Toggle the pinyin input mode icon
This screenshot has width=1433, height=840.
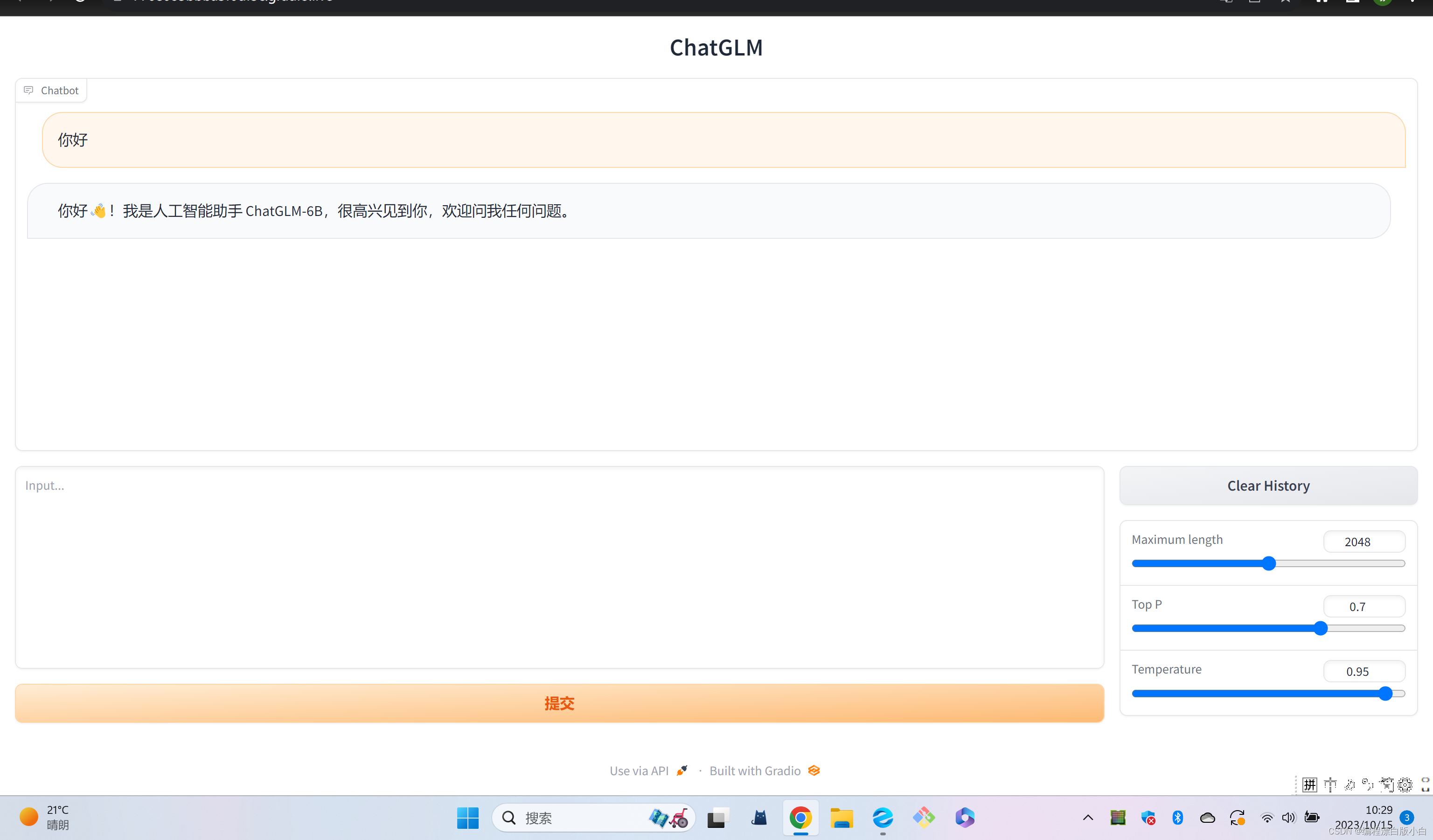1309,785
